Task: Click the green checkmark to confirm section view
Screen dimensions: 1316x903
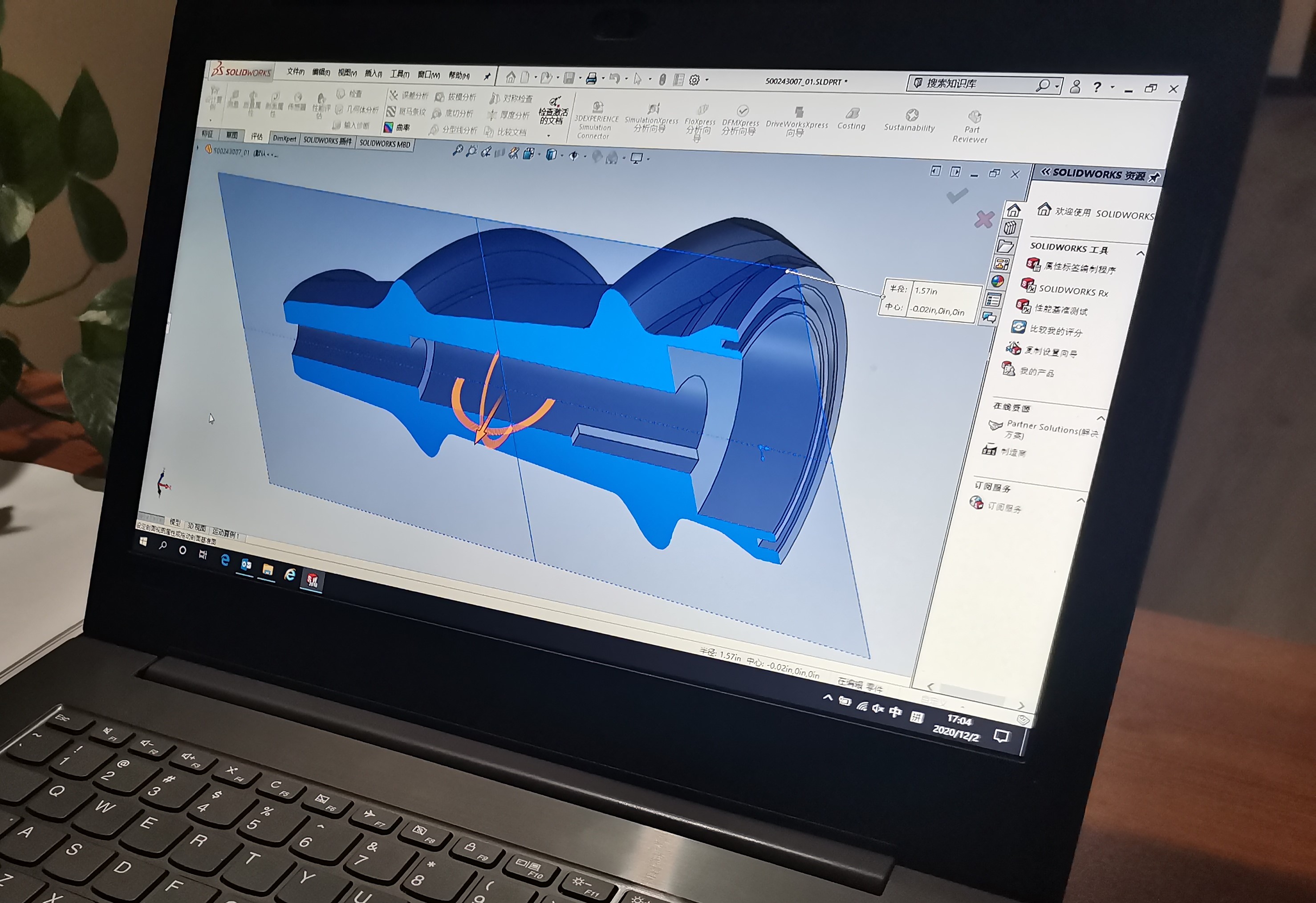Action: 958,196
